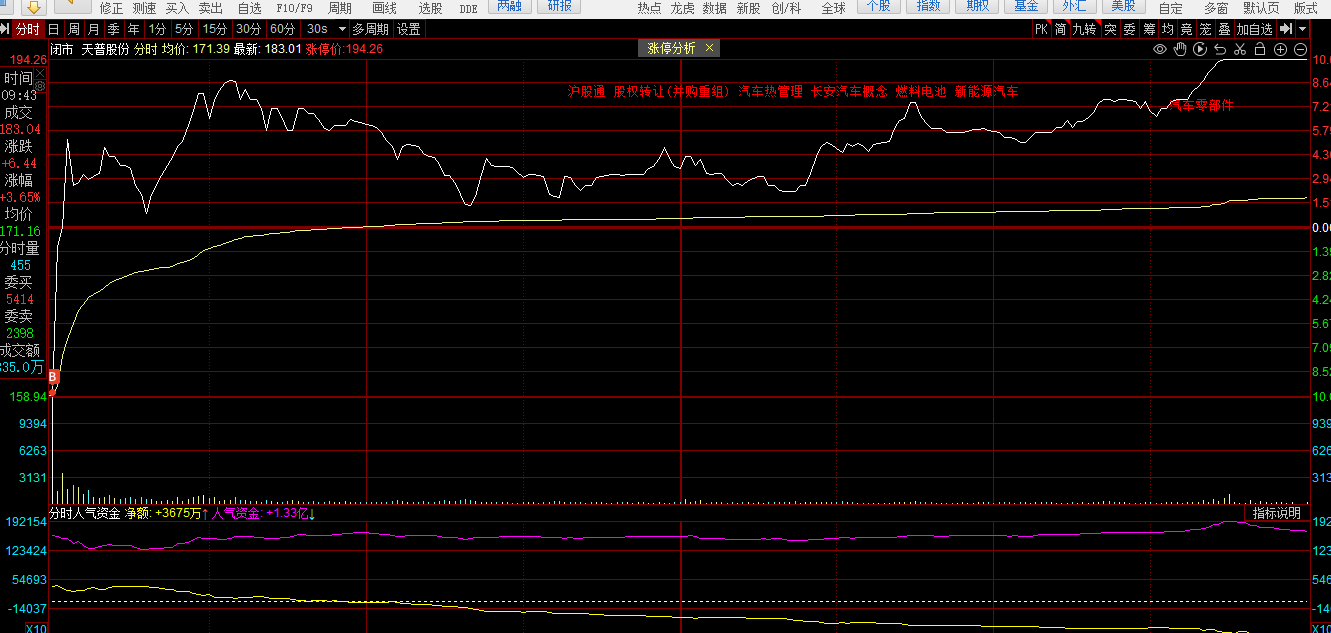Zoom in with the plus circle icon
1331x633 pixels.
[x=1280, y=49]
